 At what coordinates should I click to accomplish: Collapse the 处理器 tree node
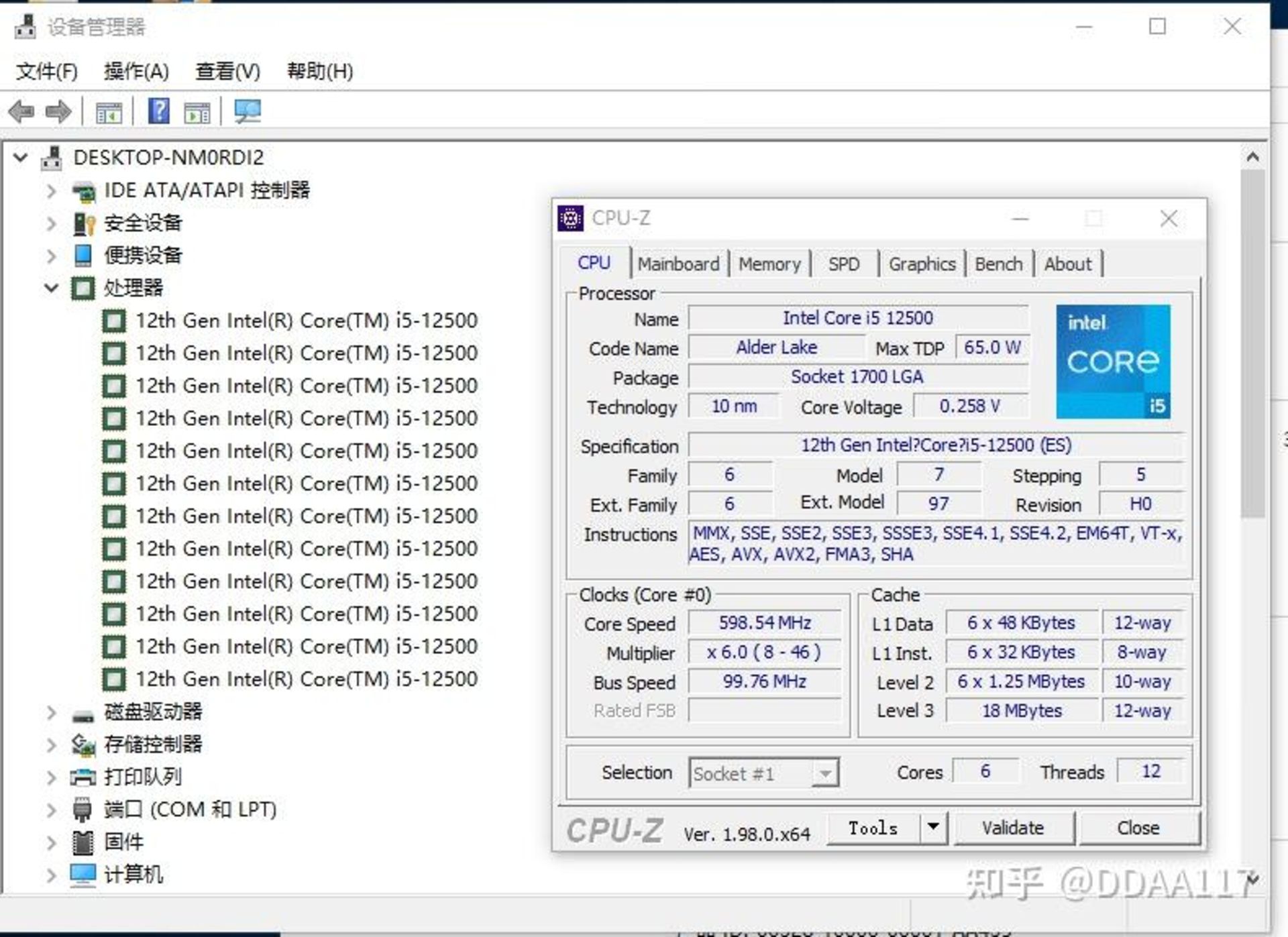[51, 288]
